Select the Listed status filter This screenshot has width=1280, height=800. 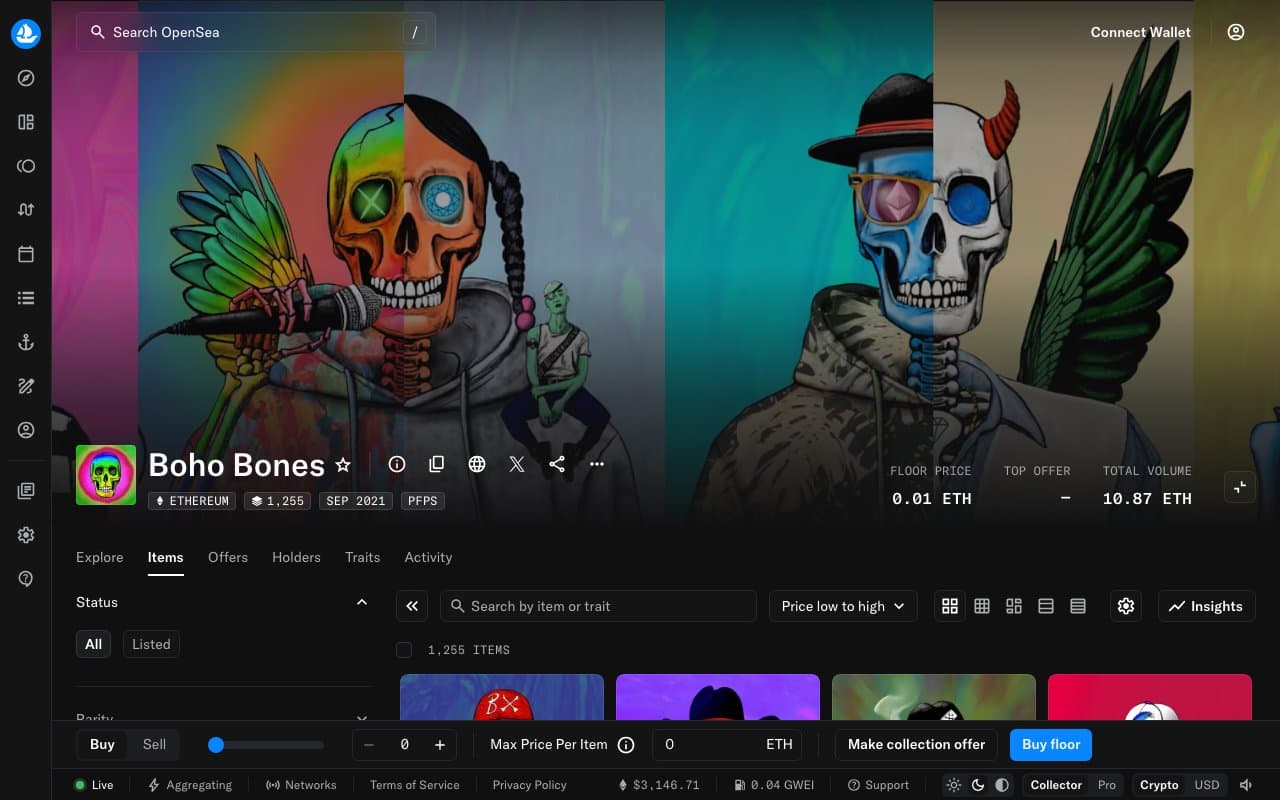[x=151, y=644]
